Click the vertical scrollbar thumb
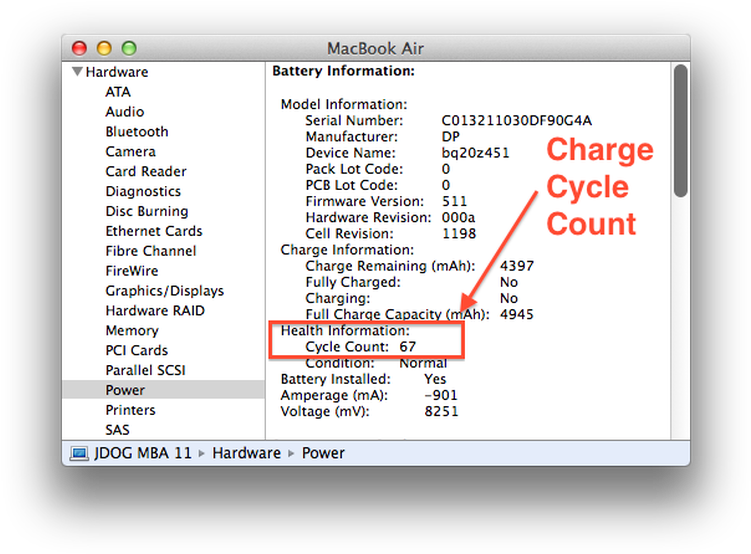751x554 pixels. [x=681, y=131]
